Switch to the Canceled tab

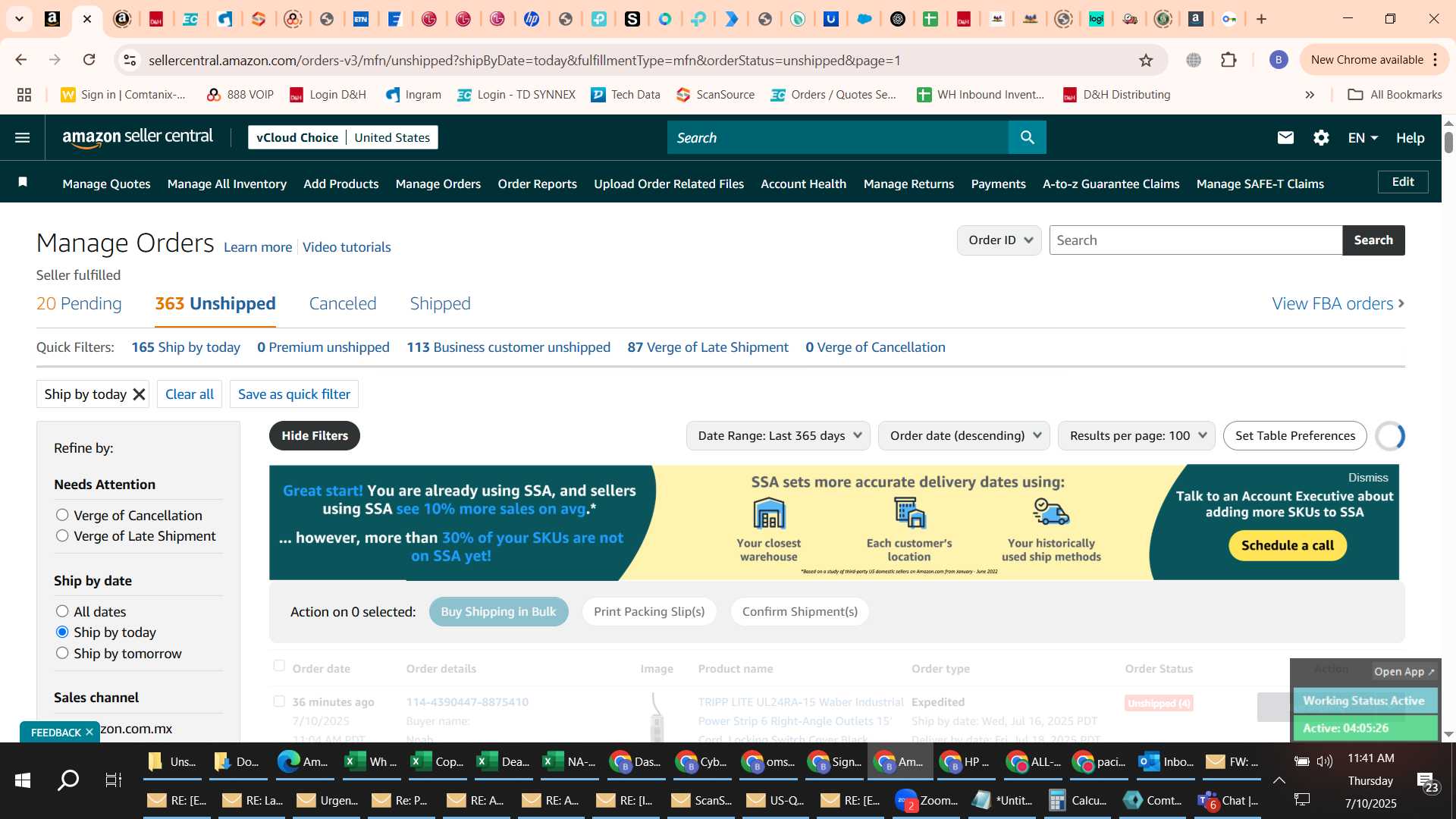coord(343,303)
